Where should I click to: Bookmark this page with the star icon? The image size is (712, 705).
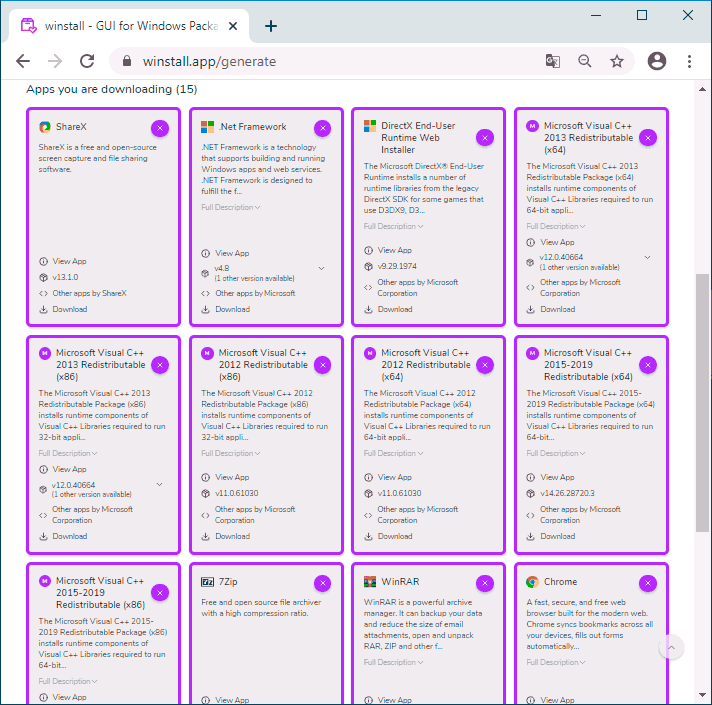tap(617, 61)
